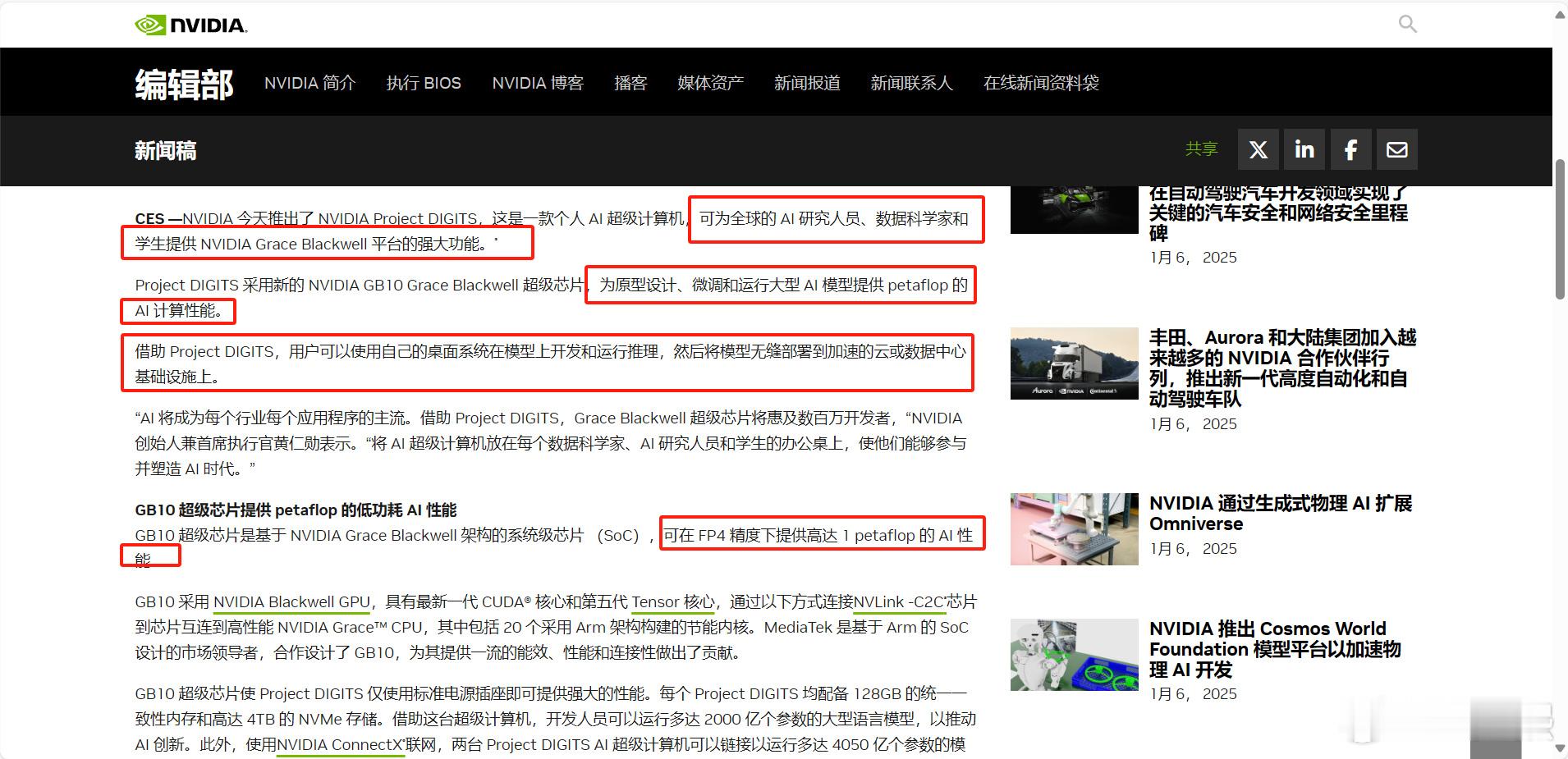The image size is (1568, 759).
Task: Open the search magnifier icon
Action: (x=1407, y=24)
